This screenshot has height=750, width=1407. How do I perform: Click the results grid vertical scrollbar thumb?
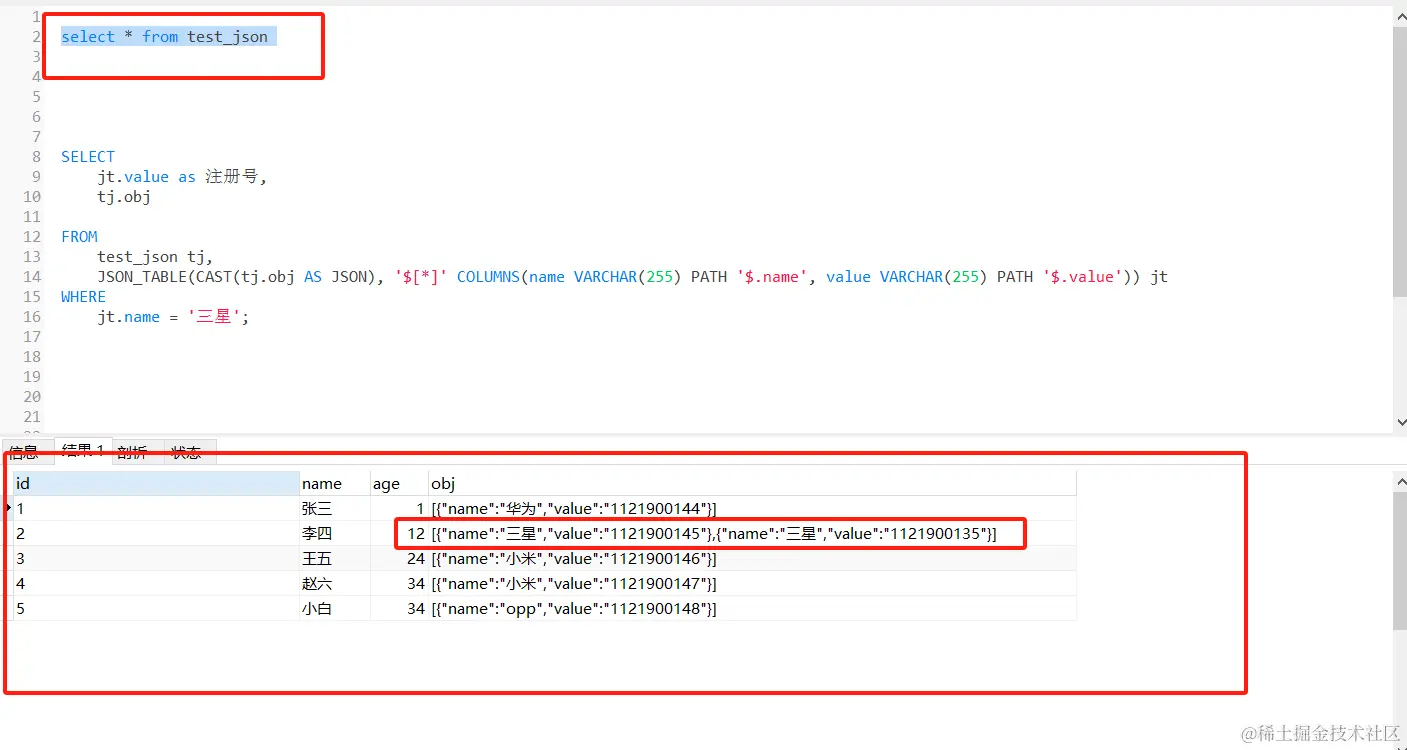click(x=1399, y=560)
